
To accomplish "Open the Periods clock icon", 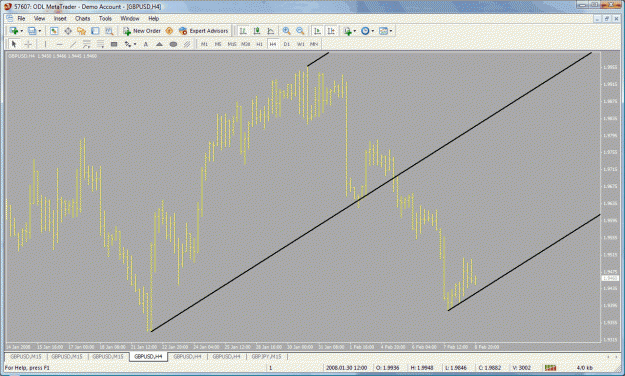I will point(365,31).
